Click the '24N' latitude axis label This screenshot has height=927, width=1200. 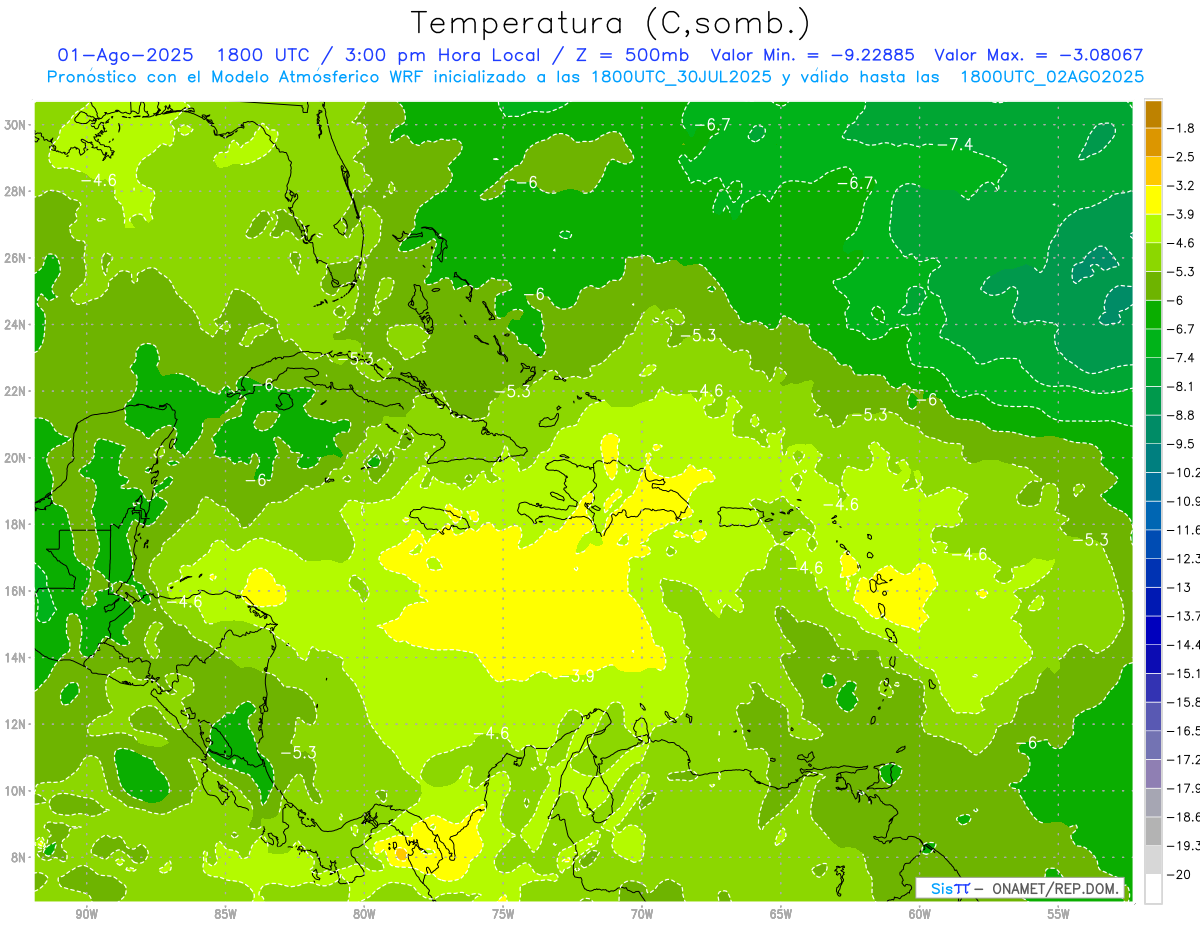tap(17, 325)
